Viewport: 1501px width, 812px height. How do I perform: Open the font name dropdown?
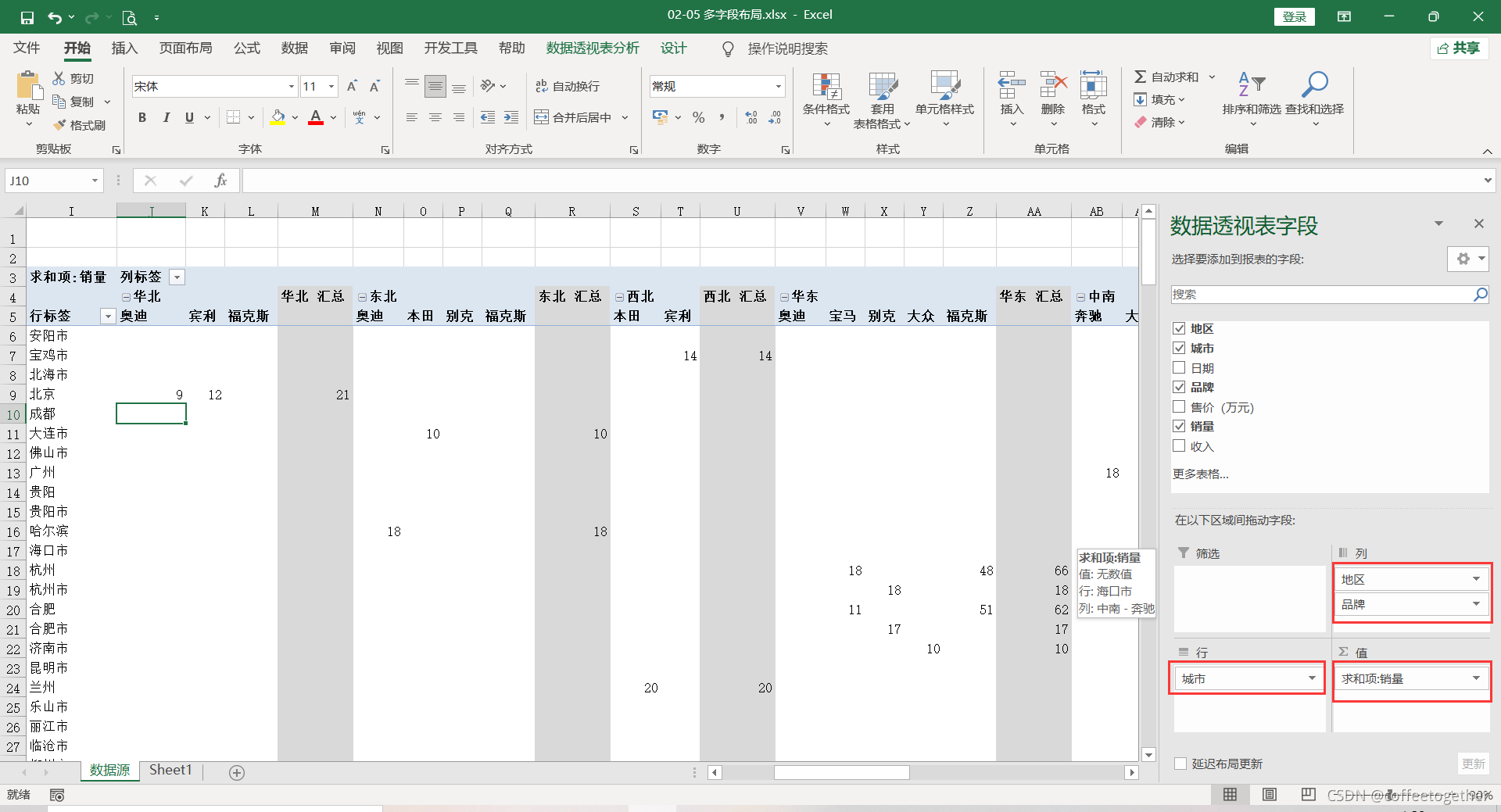point(291,87)
